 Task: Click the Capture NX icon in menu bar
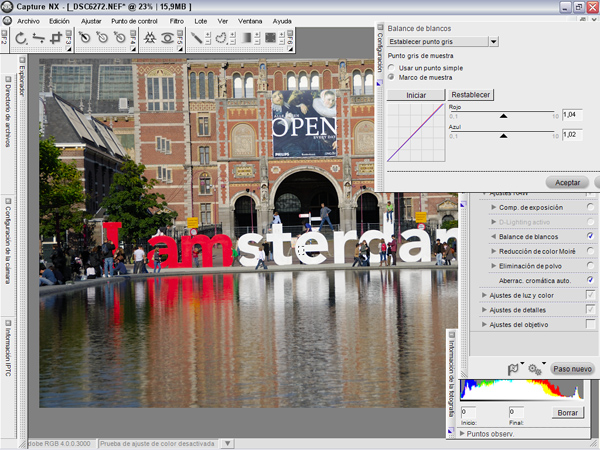pos(7,21)
